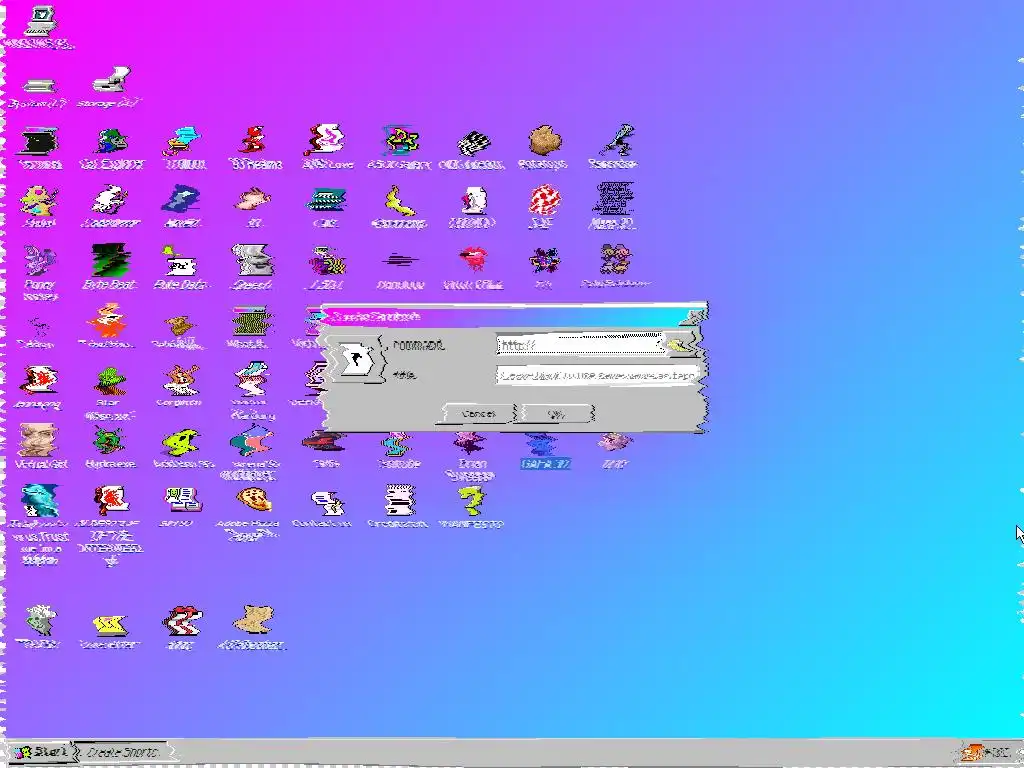Focus the command field showing http://
The image size is (1024, 768).
point(580,344)
